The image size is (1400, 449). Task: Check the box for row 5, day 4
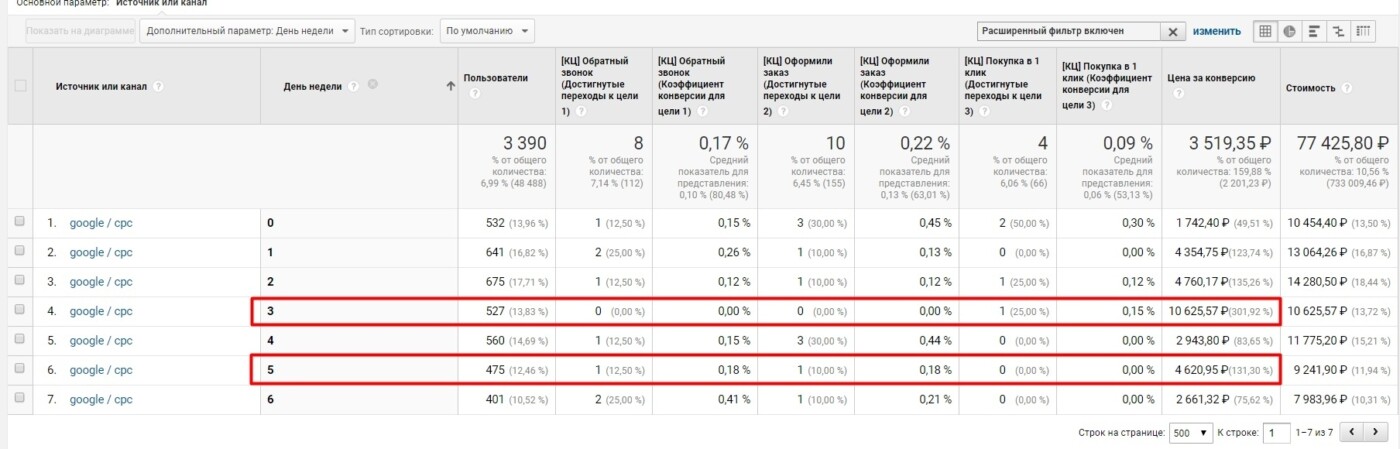pos(19,340)
